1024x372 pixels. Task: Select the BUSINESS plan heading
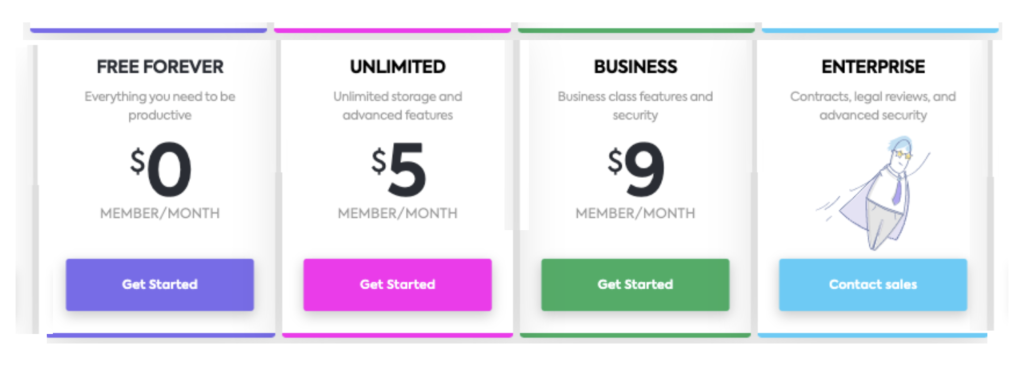tap(635, 67)
